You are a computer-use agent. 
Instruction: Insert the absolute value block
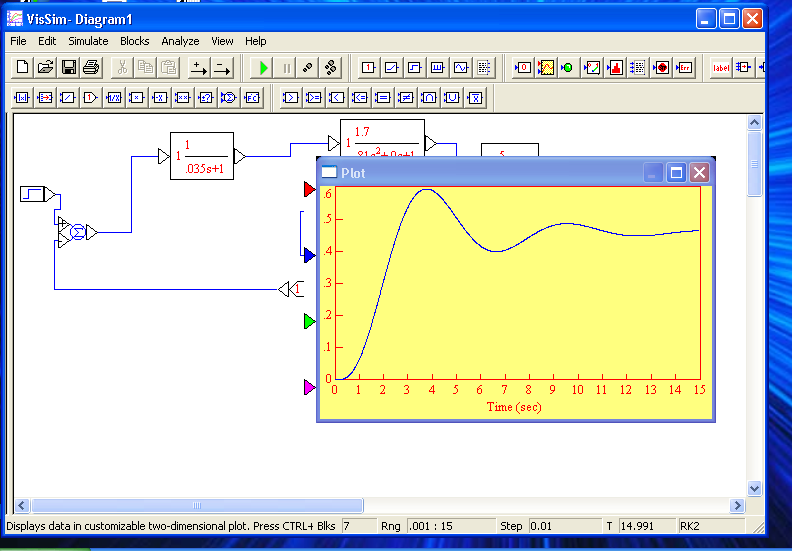[x=22, y=98]
